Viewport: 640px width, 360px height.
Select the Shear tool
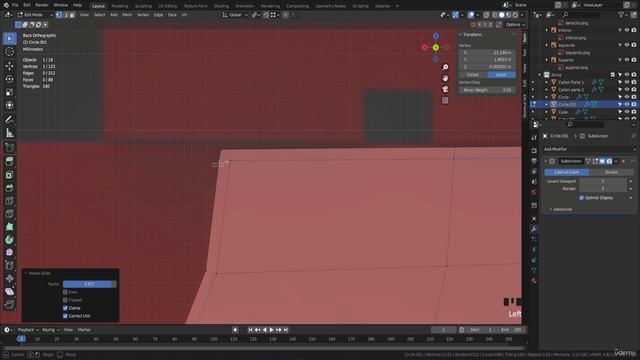9,291
